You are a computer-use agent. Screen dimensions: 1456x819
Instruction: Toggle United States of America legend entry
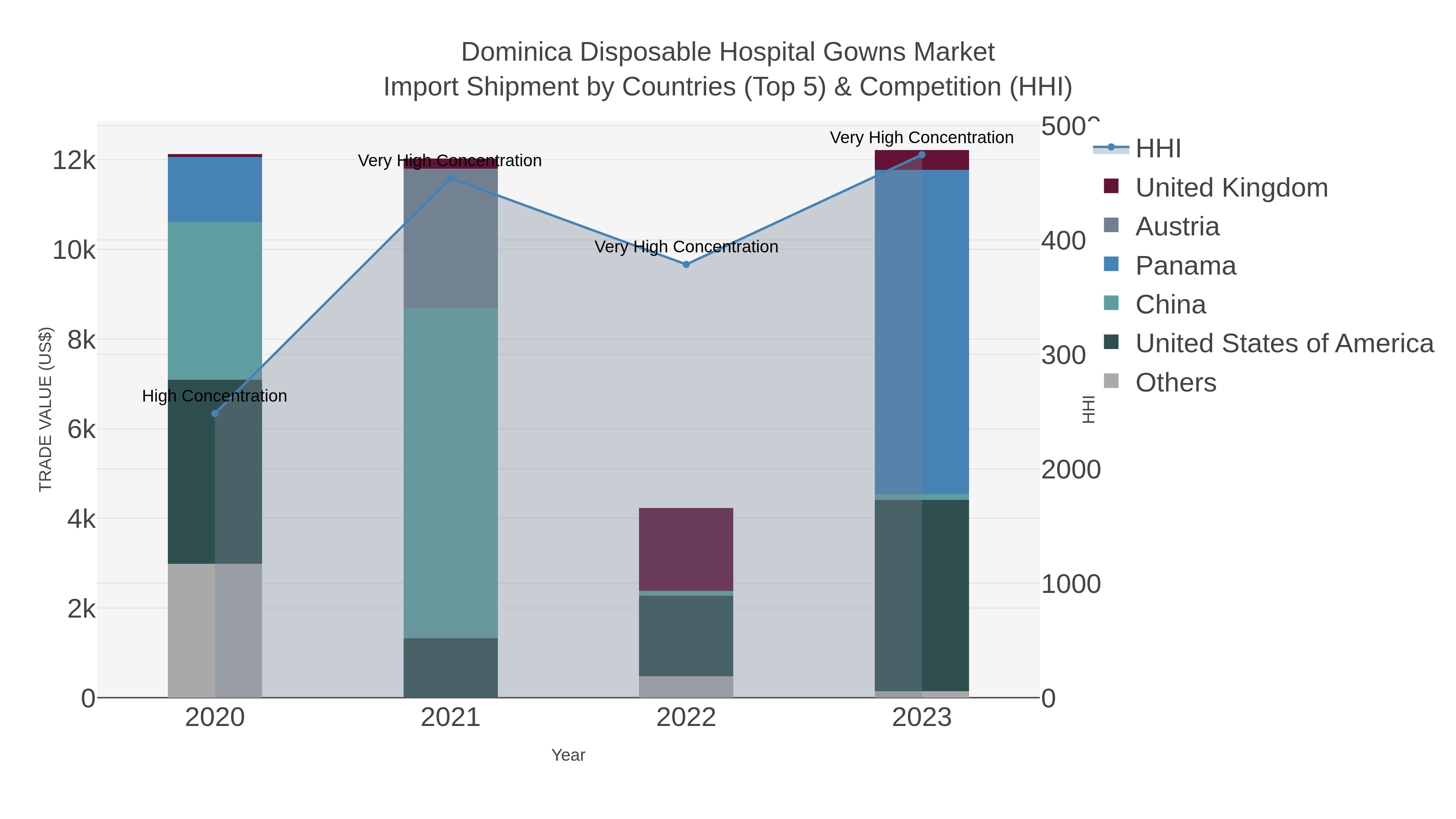[x=1268, y=344]
